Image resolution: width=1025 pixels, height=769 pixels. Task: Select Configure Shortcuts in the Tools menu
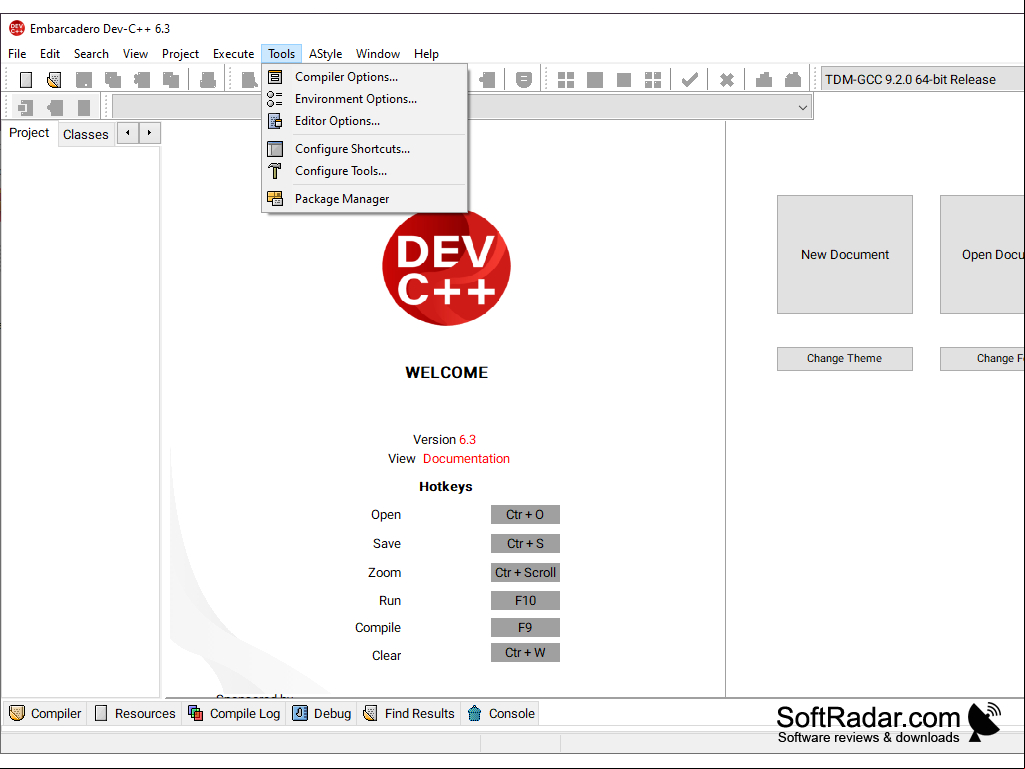pyautogui.click(x=365, y=148)
